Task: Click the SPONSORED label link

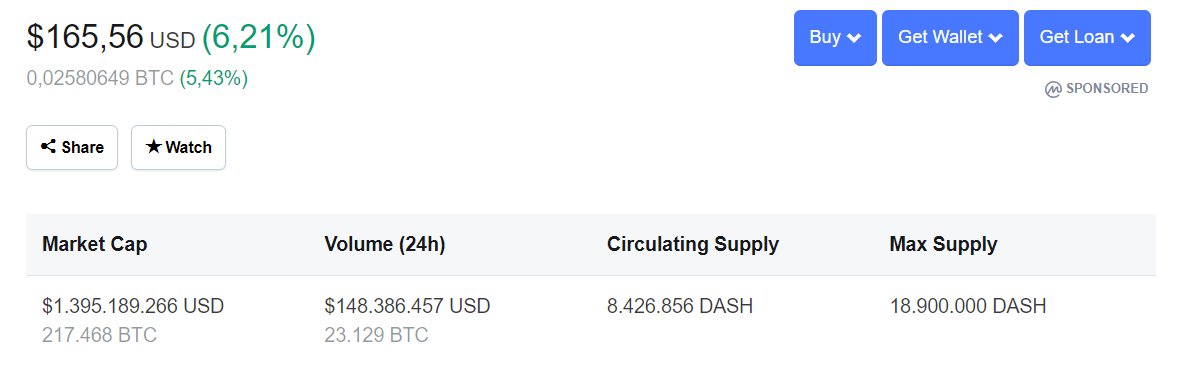Action: point(1107,89)
